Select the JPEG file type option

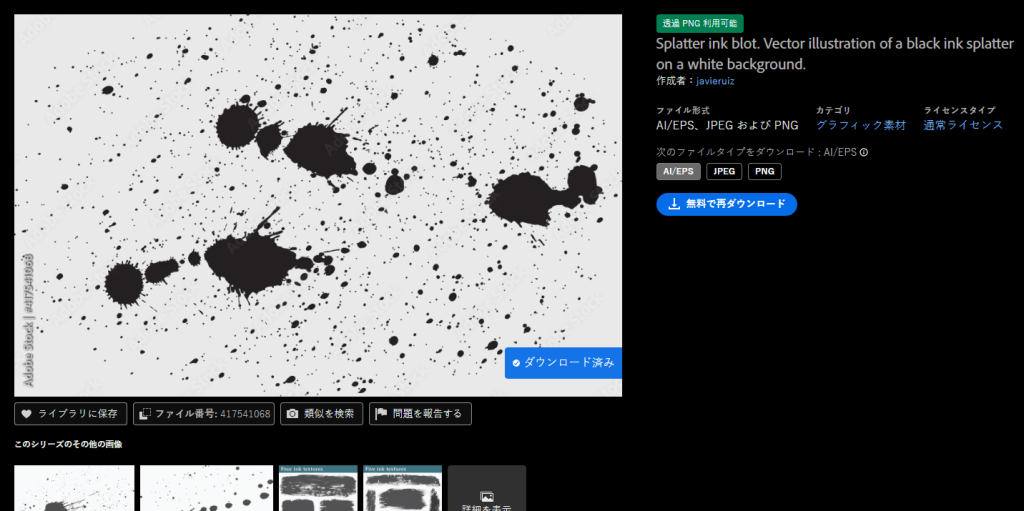point(724,172)
